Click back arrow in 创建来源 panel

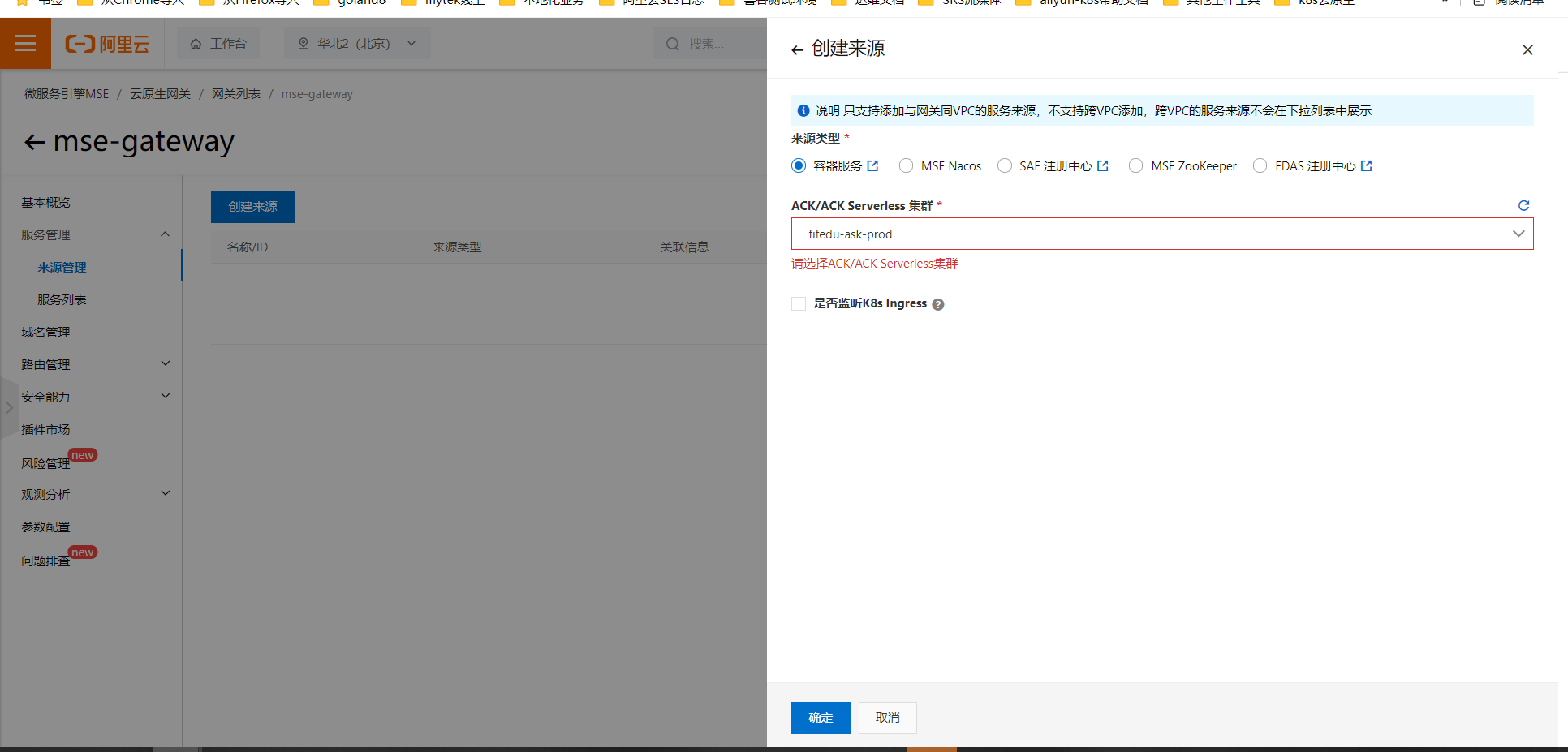coord(797,50)
